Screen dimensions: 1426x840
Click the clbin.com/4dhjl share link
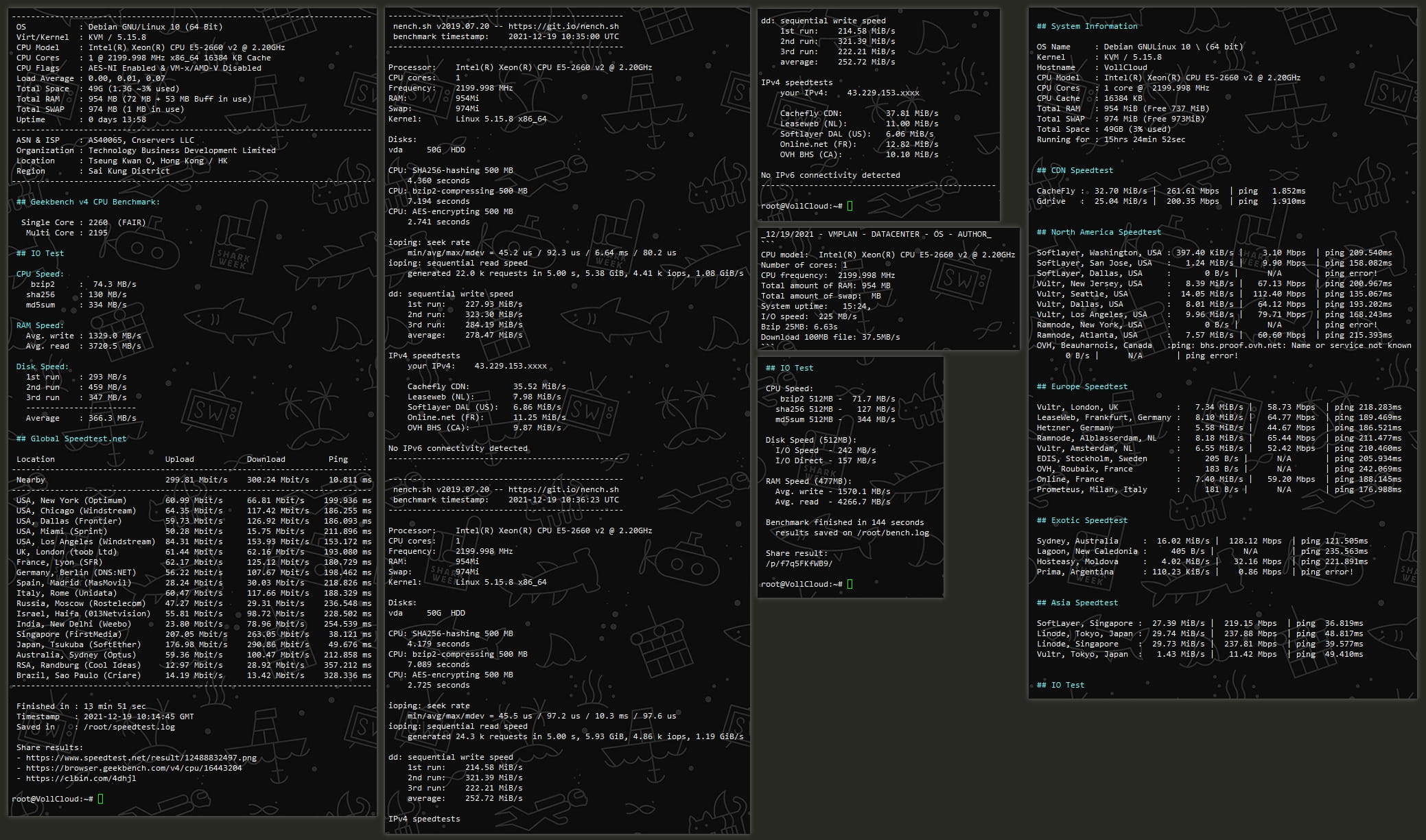click(81, 778)
